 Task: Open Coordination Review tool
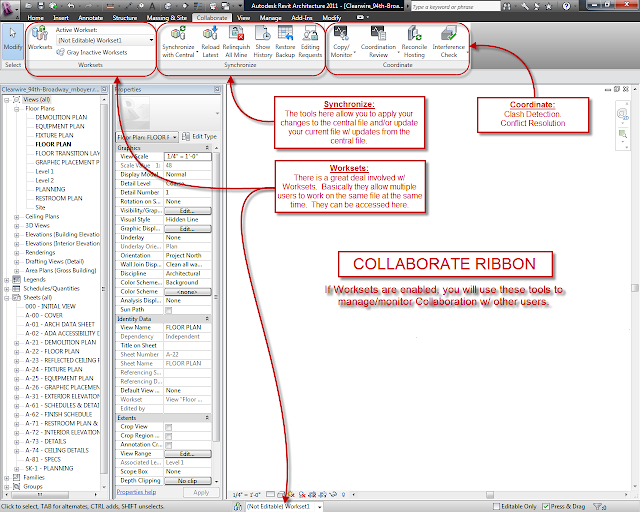point(378,42)
